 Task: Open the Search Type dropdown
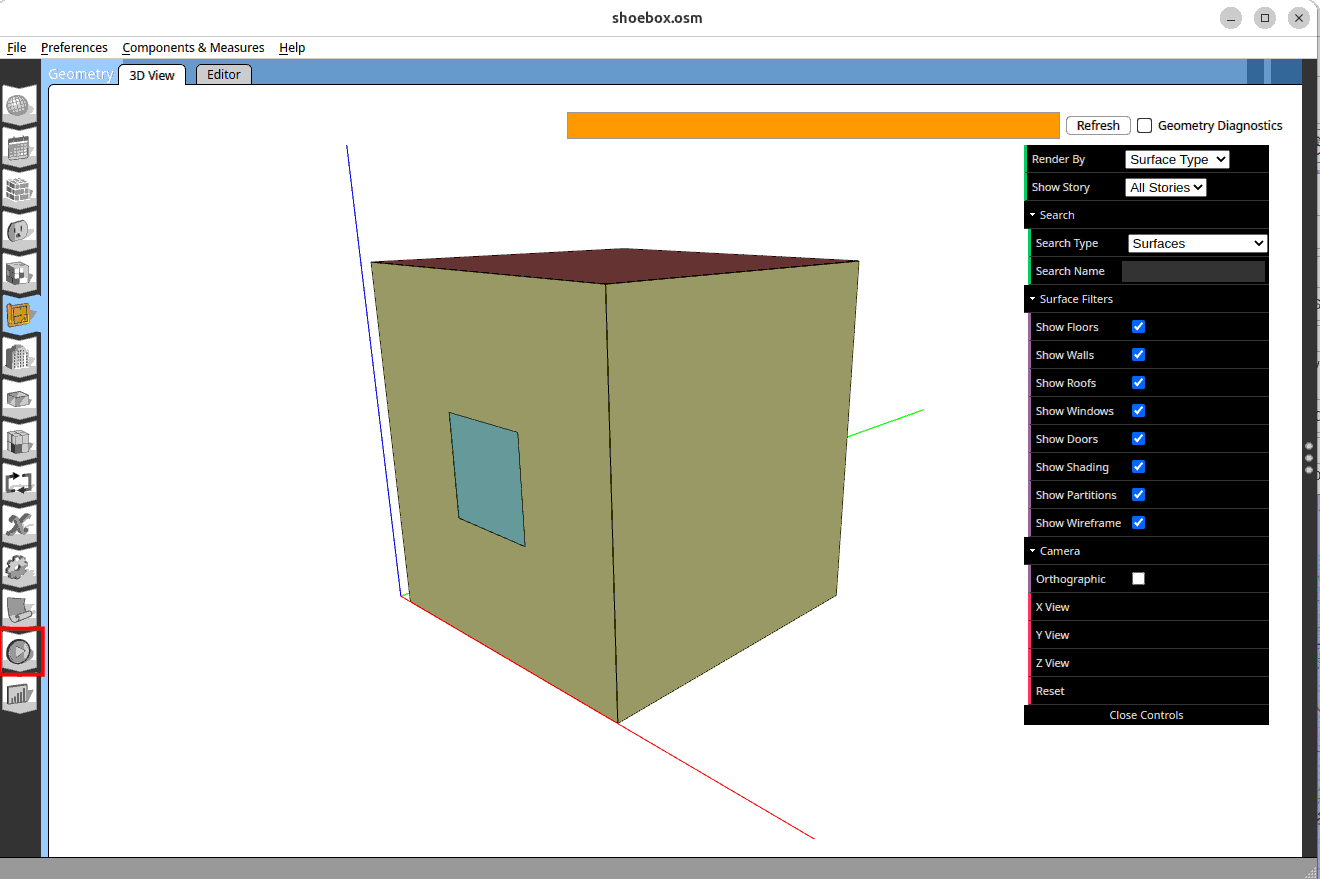1197,244
